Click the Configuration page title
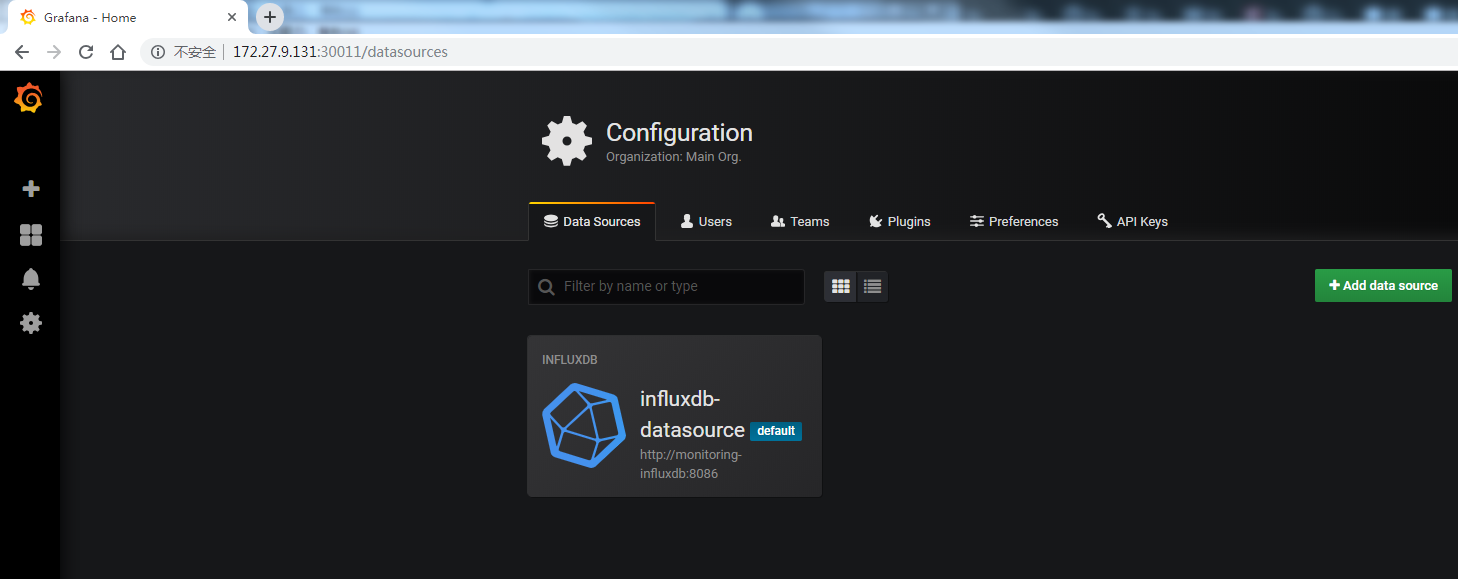Screen dimensions: 1458x579 pos(679,133)
